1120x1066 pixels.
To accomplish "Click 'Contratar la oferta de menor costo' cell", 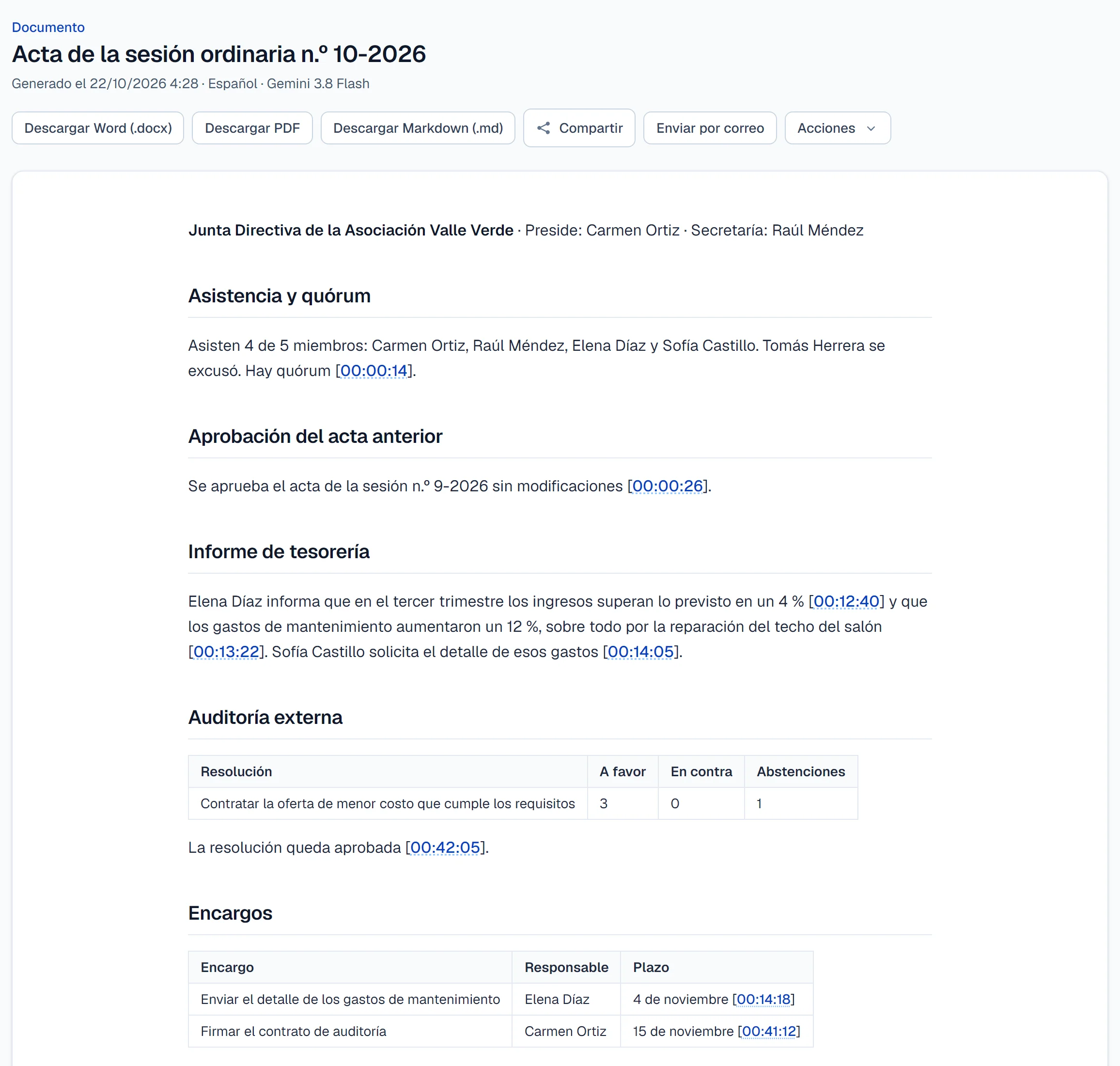I will pos(388,803).
